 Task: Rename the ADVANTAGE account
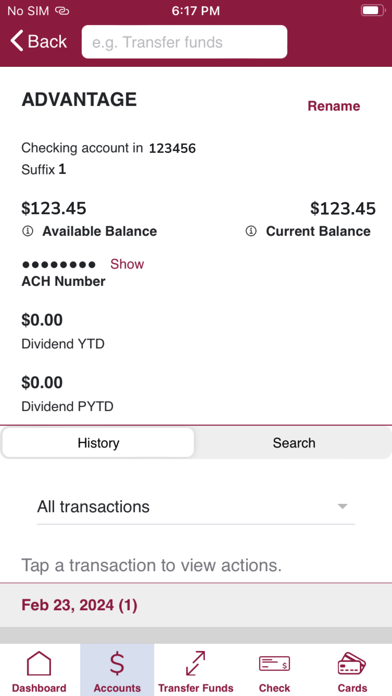pyautogui.click(x=334, y=106)
